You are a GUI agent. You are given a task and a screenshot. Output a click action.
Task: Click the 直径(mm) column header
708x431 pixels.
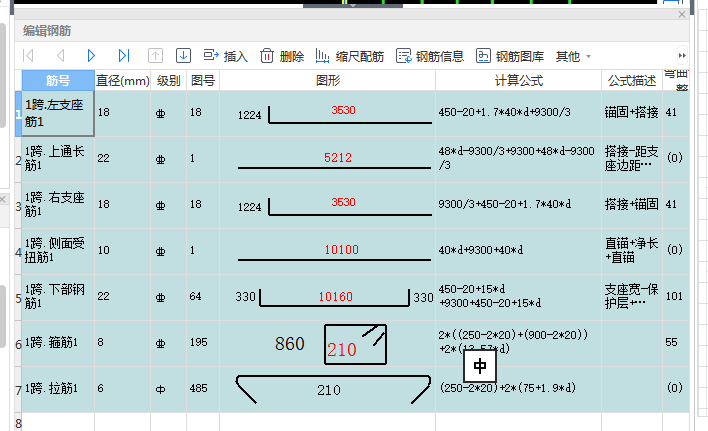pos(122,81)
